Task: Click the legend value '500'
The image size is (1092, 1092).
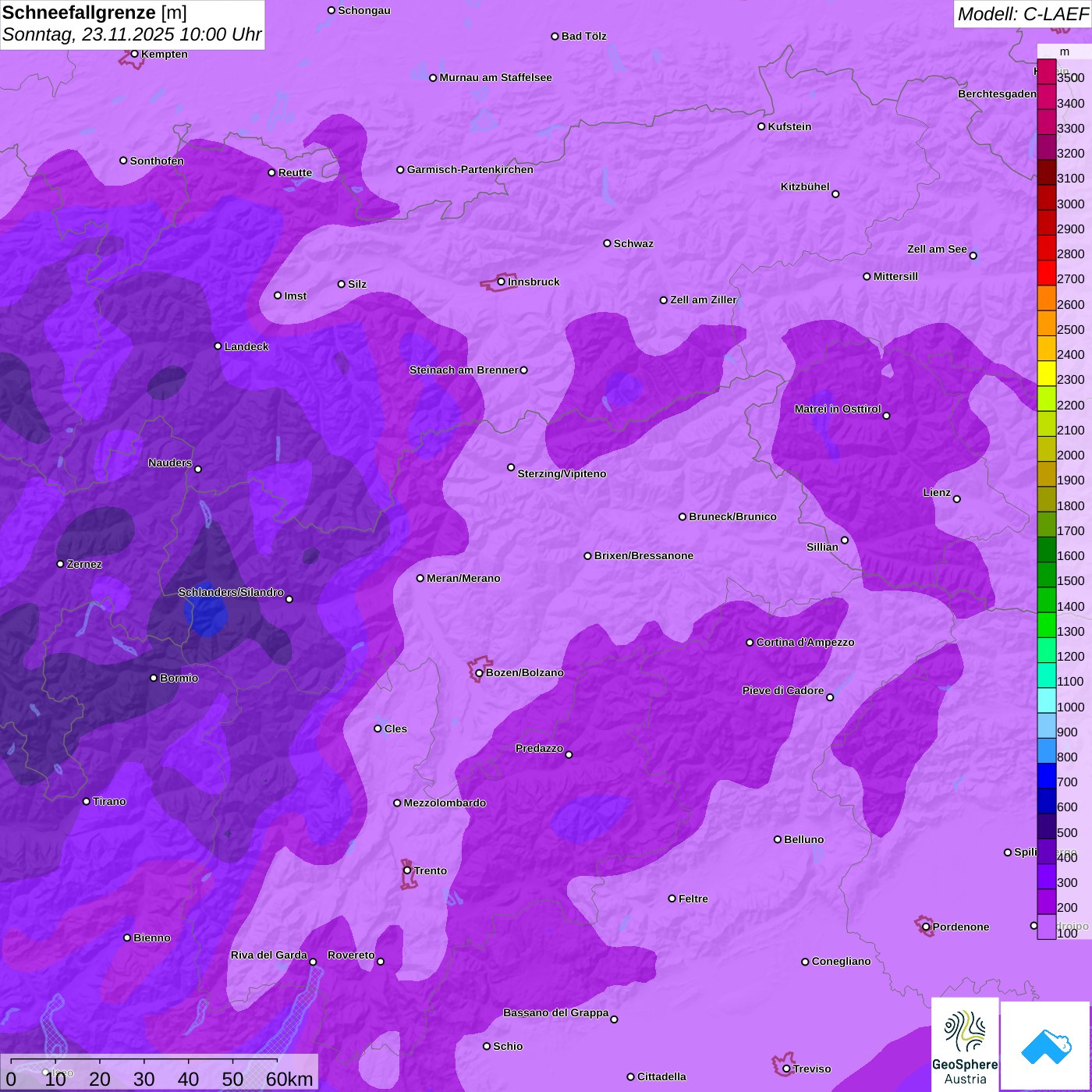Action: click(x=1067, y=832)
